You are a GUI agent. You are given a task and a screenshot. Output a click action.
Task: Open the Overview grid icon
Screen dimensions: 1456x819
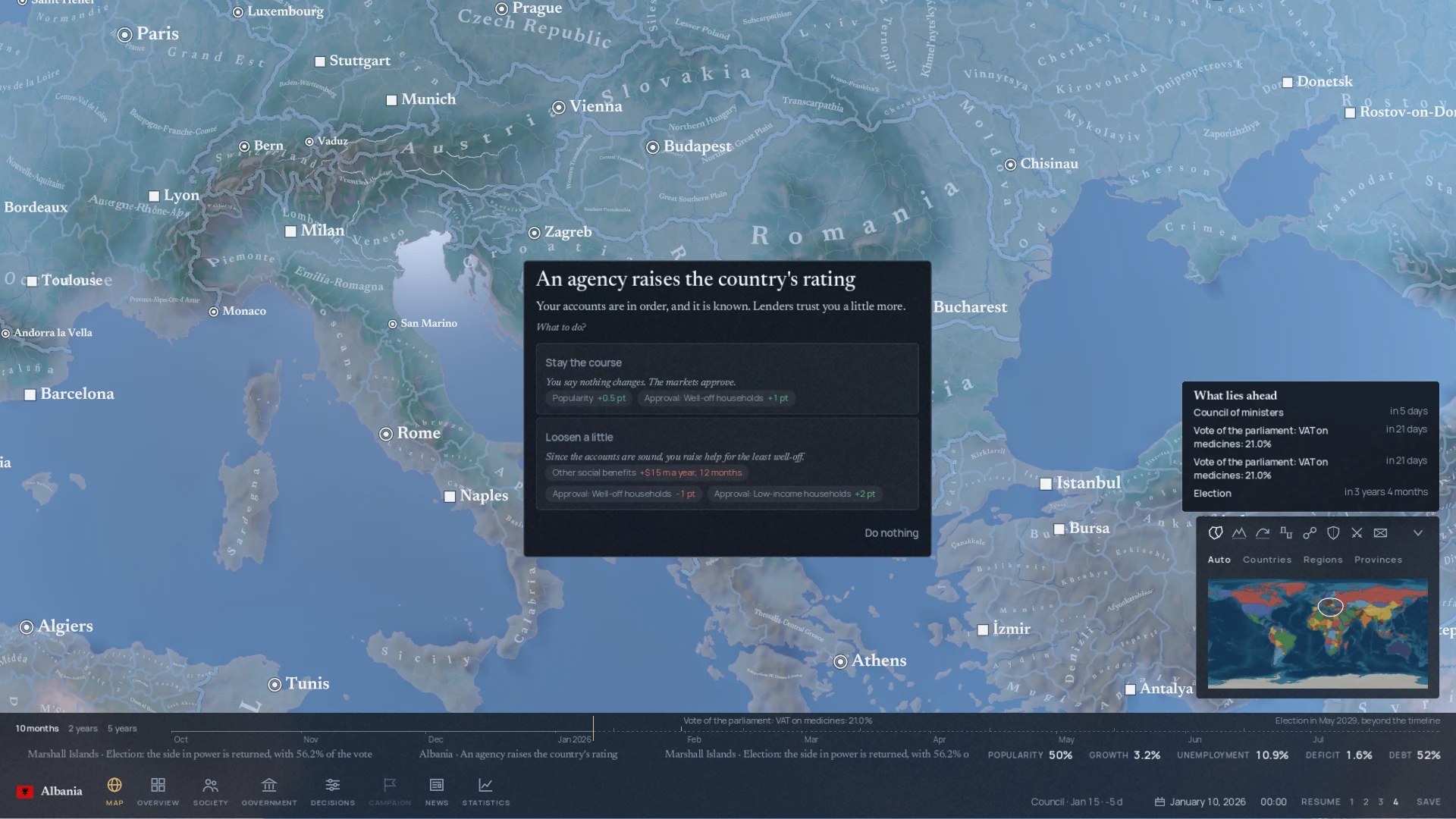tap(158, 785)
